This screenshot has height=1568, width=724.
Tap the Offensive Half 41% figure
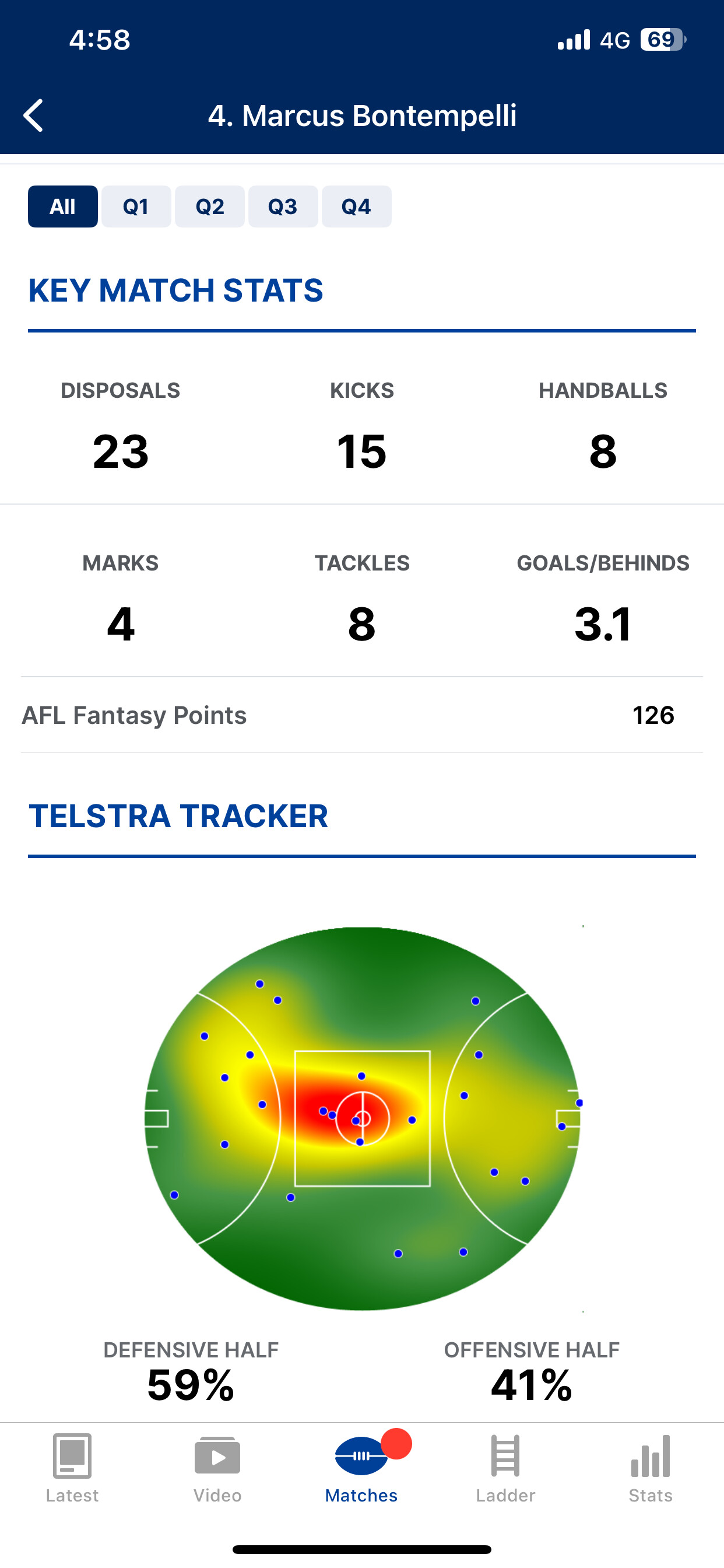pos(531,1385)
